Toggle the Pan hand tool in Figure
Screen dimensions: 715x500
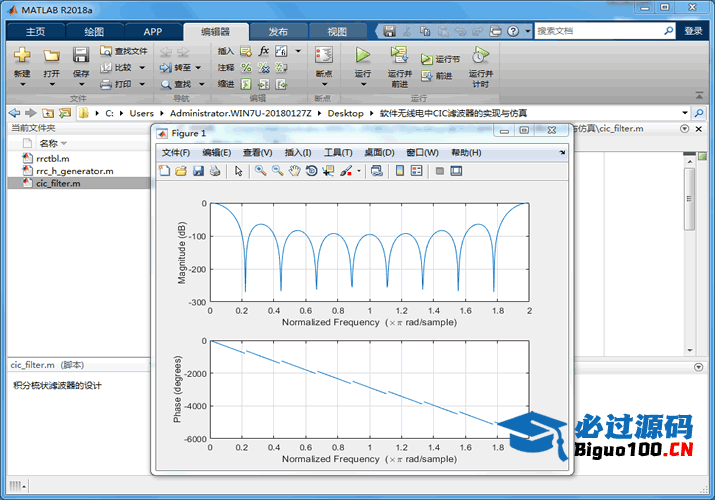point(295,171)
